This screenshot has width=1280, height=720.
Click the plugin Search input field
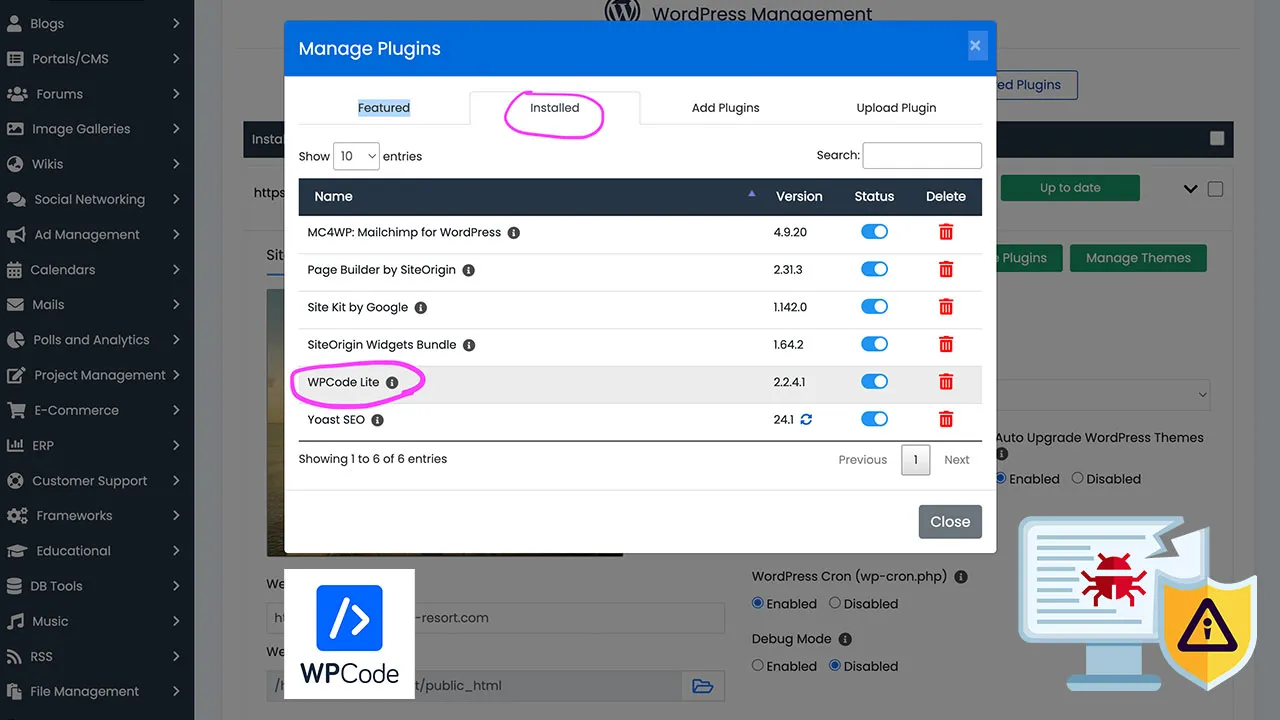click(922, 155)
